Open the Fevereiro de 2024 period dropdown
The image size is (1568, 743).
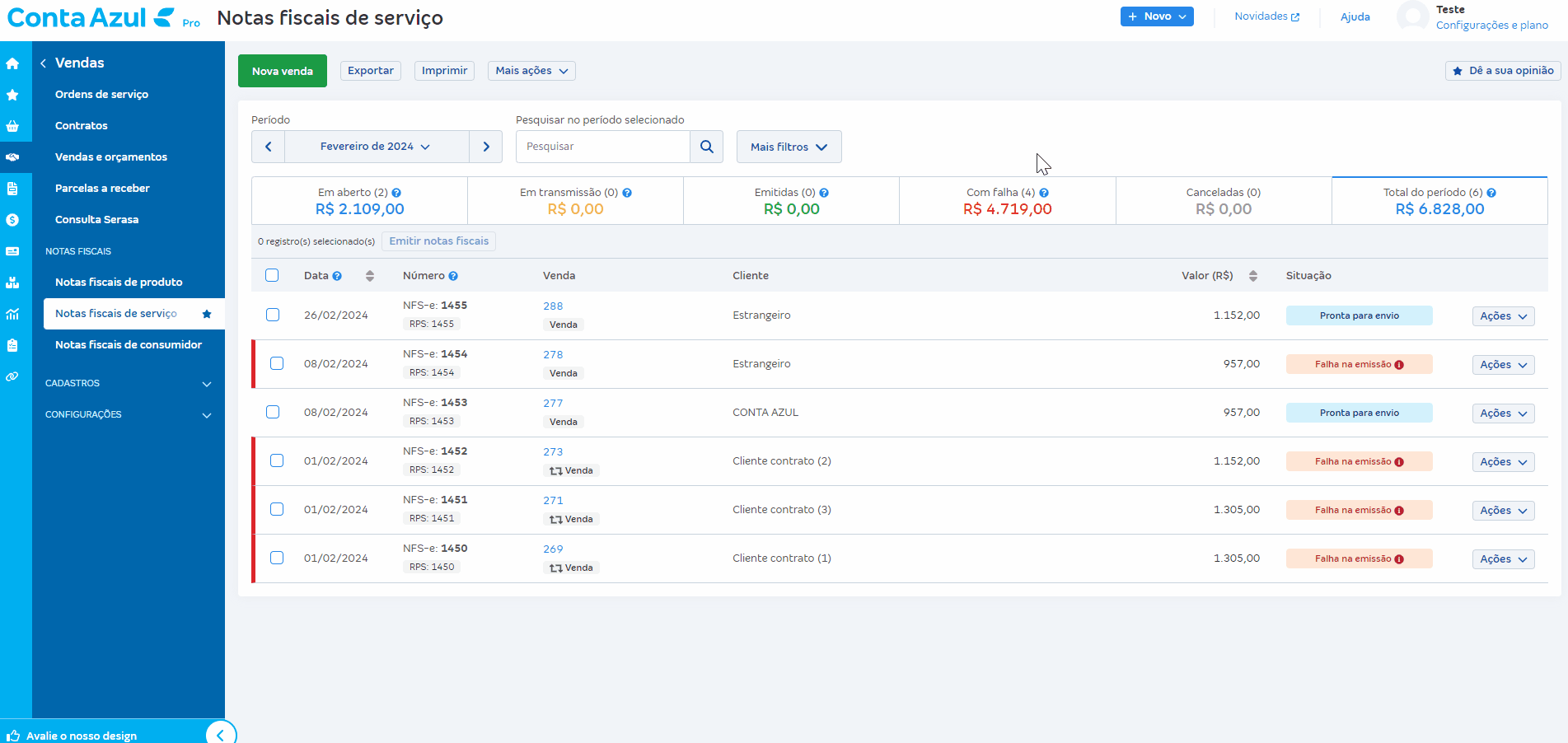(x=377, y=147)
